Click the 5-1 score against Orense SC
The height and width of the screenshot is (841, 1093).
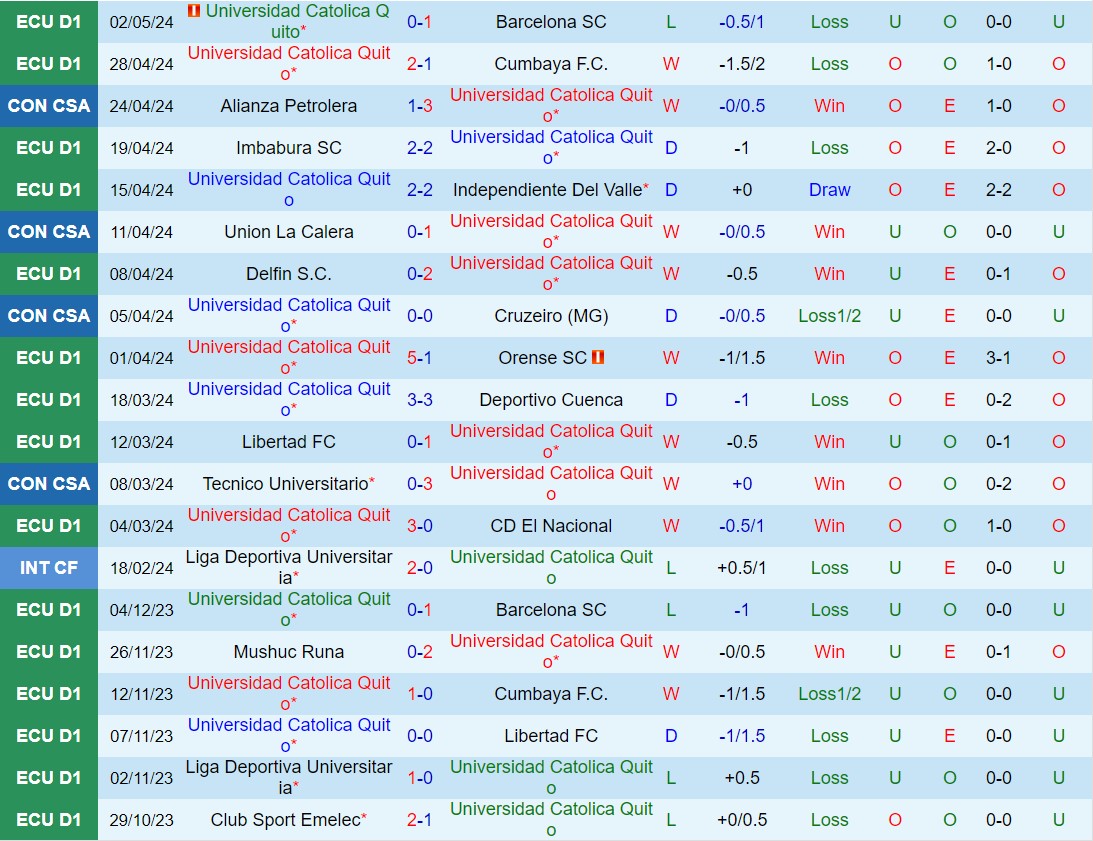[419, 358]
